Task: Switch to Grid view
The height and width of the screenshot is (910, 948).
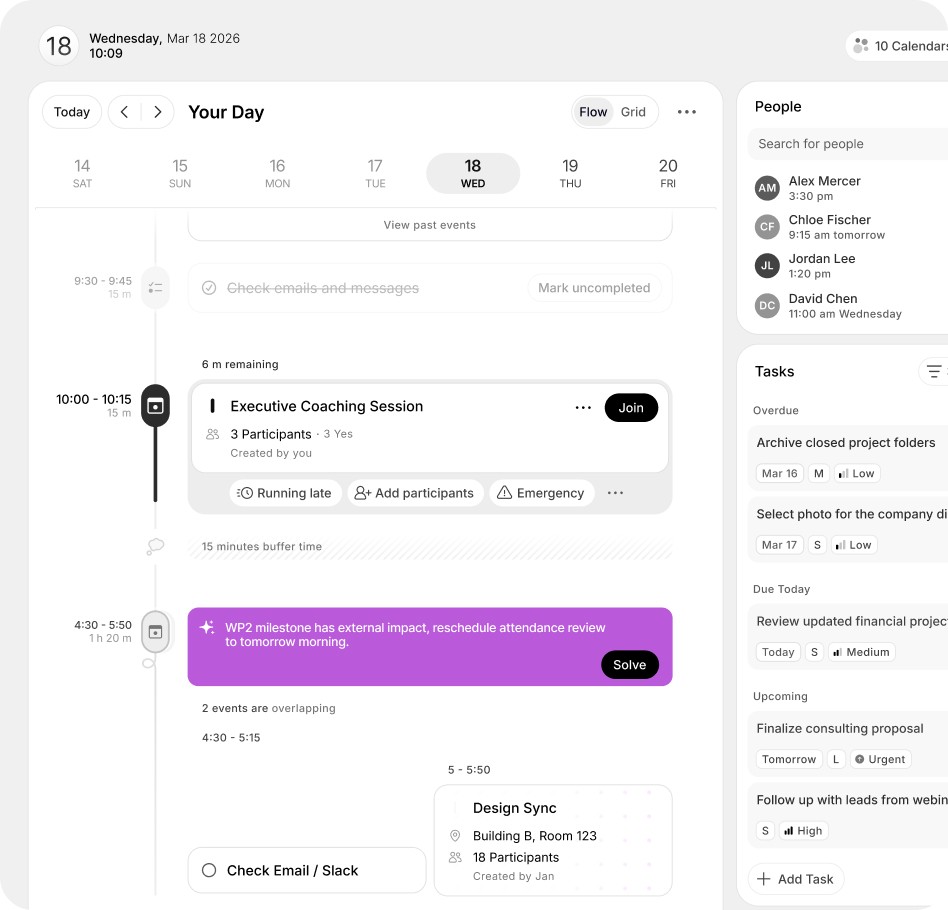Action: (x=633, y=112)
